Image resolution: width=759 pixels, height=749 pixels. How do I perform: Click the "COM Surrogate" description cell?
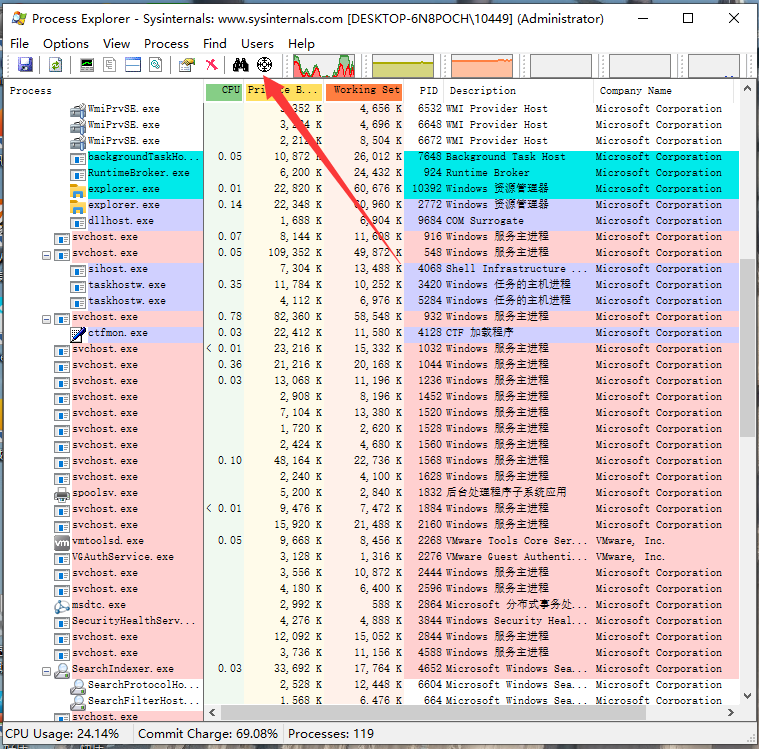(x=485, y=221)
